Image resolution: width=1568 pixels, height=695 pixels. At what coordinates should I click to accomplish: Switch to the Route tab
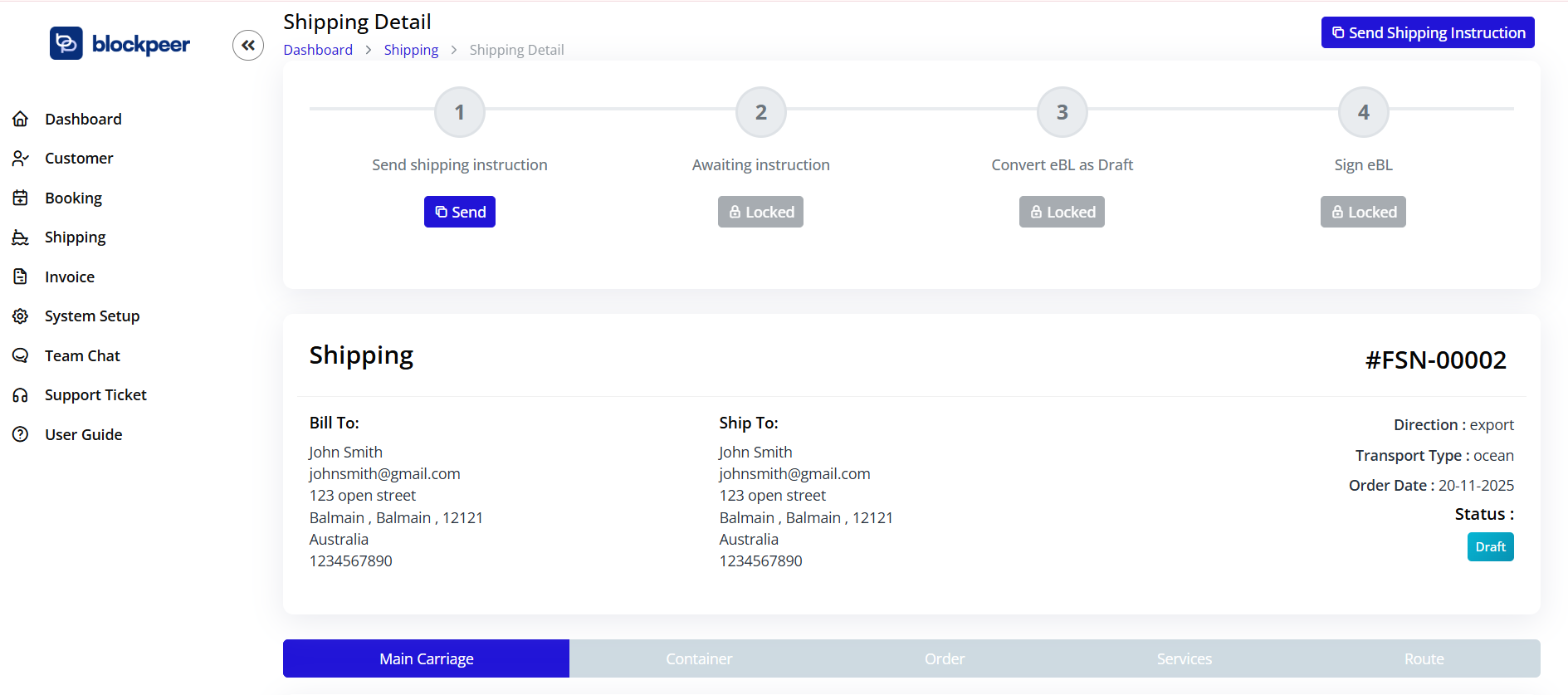[x=1424, y=658]
